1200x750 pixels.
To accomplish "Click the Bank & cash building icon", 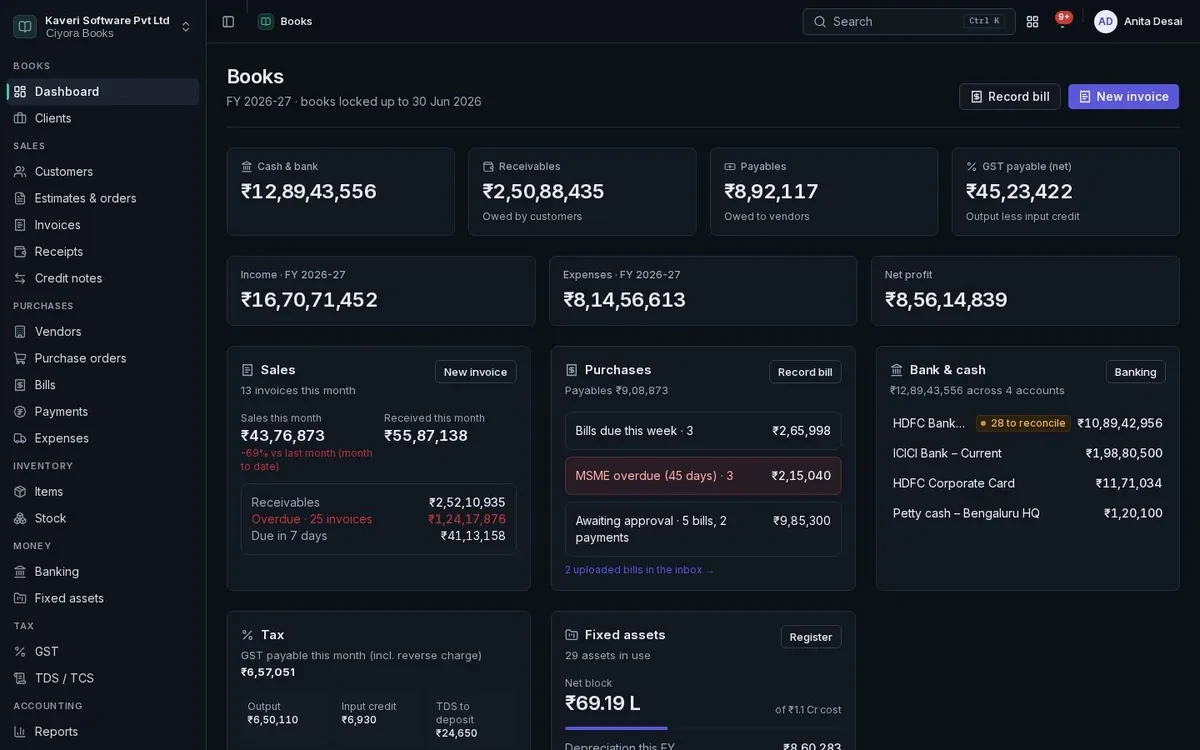I will pyautogui.click(x=897, y=370).
